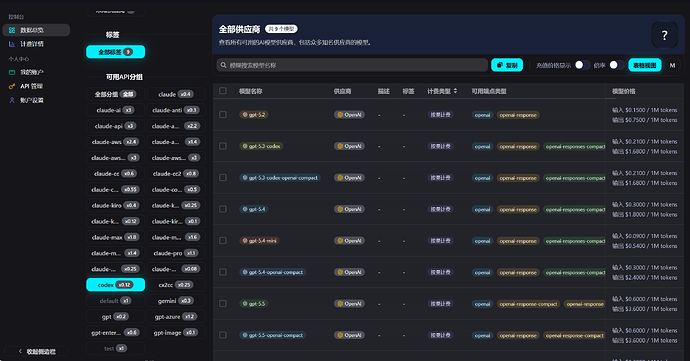Click the gpt-5.2 model name tag
This screenshot has width=690, height=361.
(254, 115)
